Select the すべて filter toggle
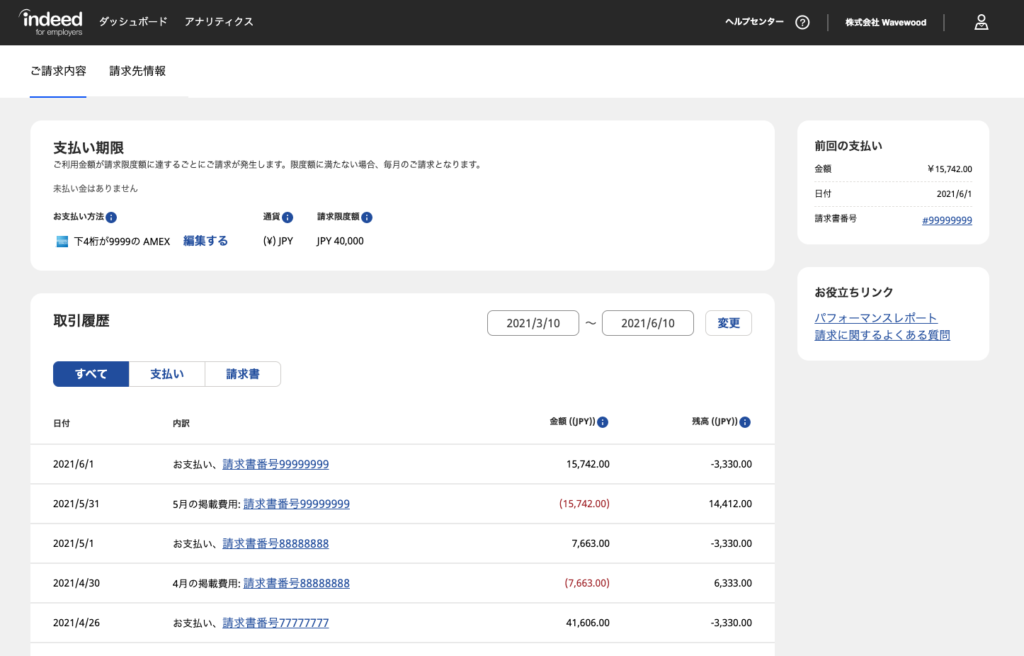1024x656 pixels. coord(91,374)
